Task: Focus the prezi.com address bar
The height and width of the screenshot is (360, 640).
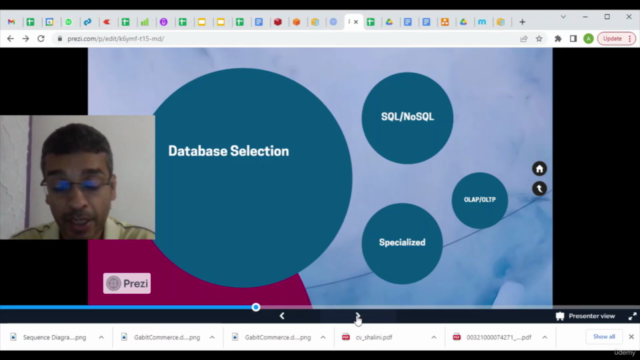Action: coord(286,39)
